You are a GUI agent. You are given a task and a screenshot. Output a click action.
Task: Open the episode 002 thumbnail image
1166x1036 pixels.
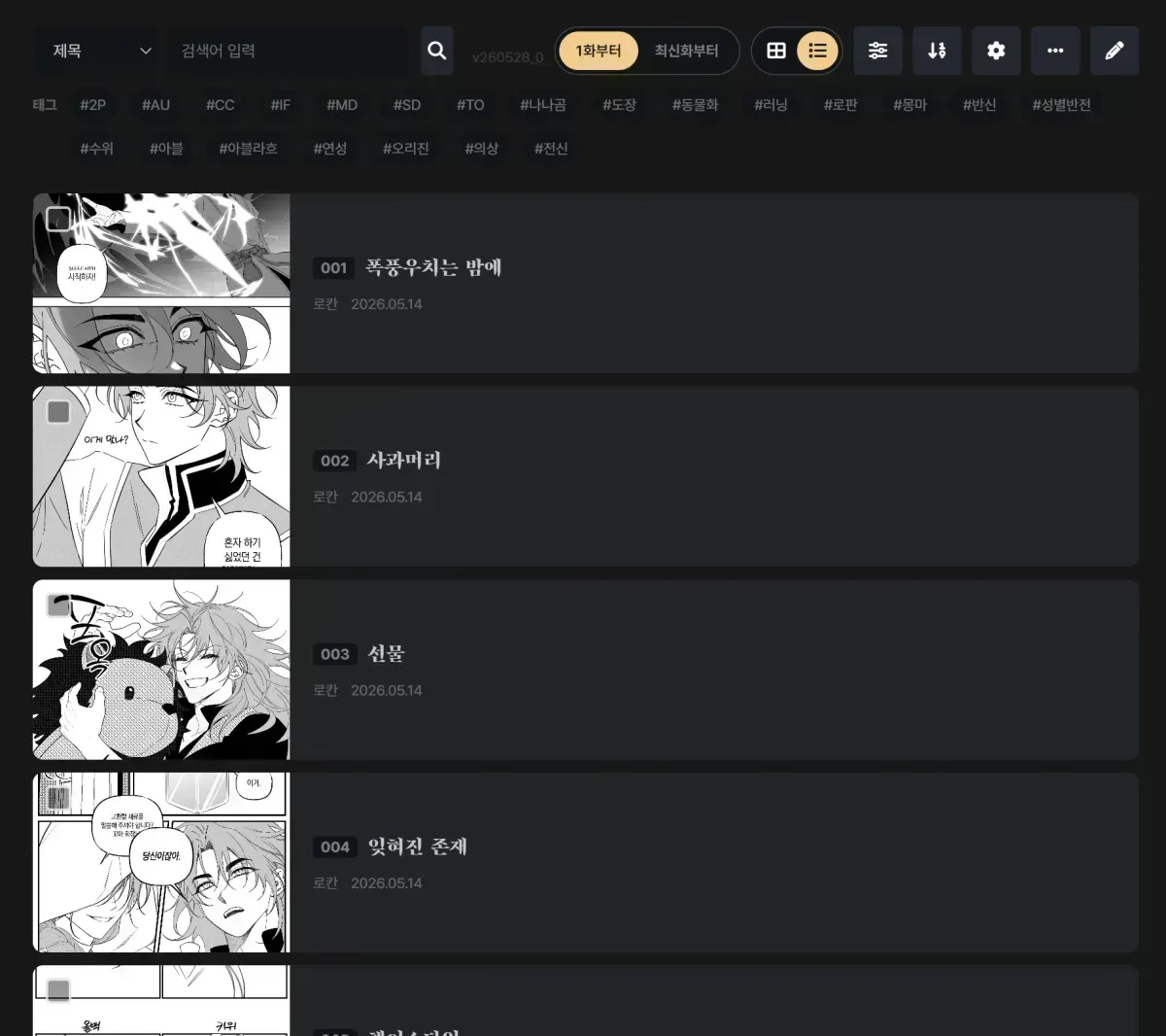pyautogui.click(x=161, y=476)
